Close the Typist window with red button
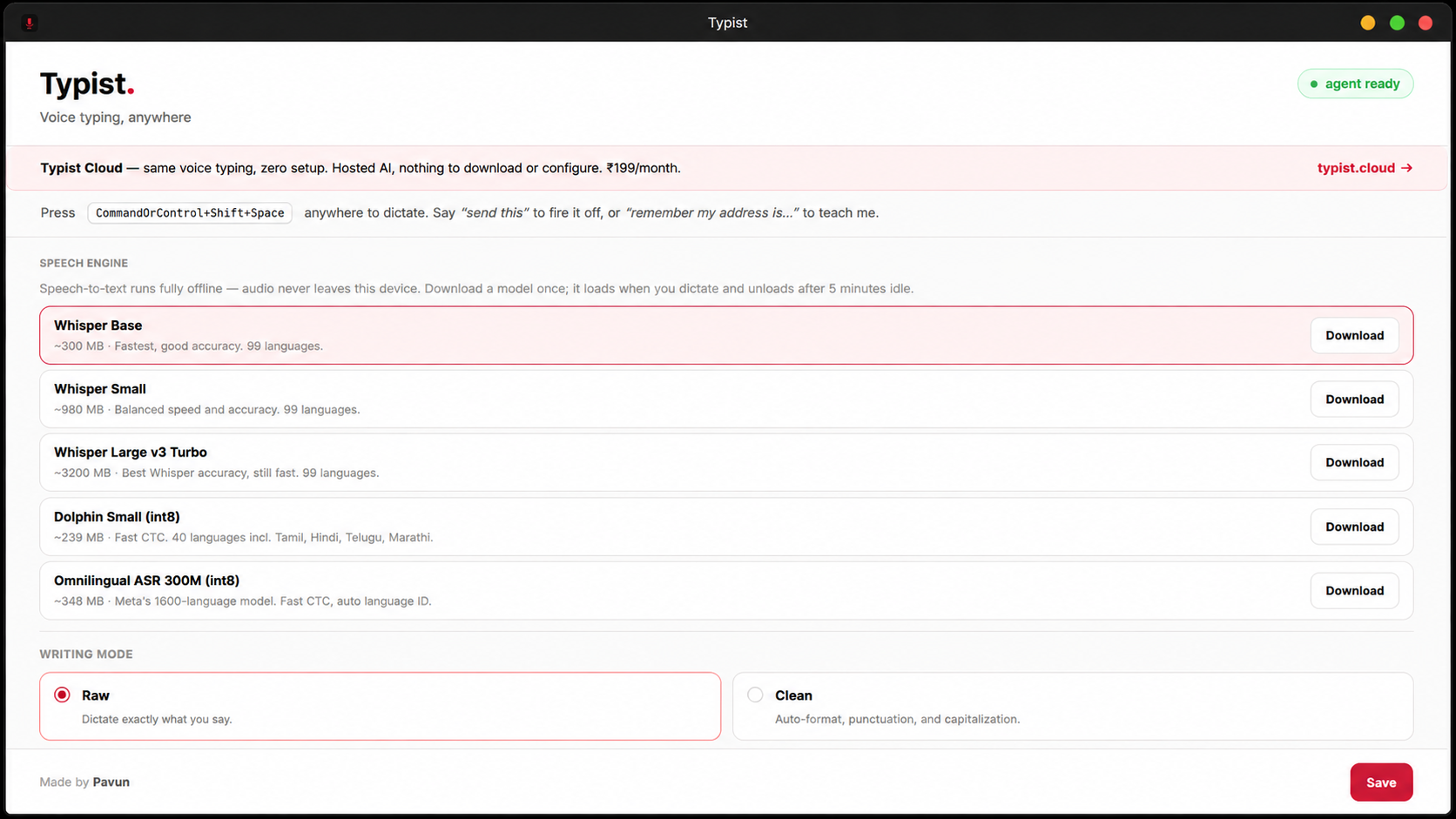The image size is (1456, 819). [x=1426, y=23]
